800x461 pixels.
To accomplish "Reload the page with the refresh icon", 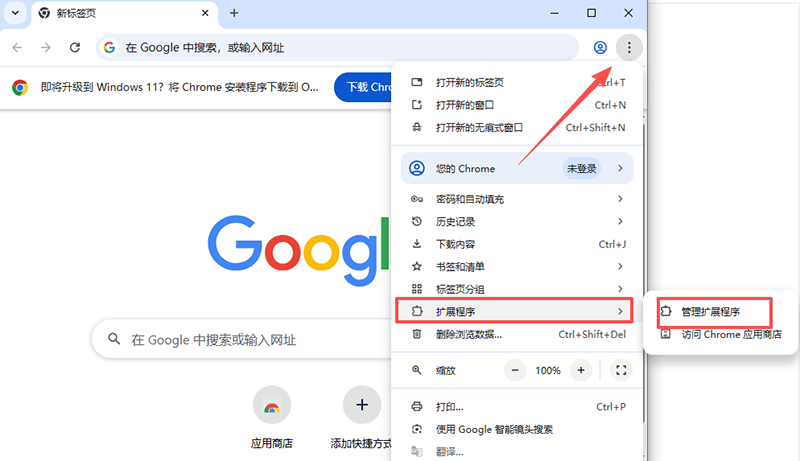I will pyautogui.click(x=75, y=47).
